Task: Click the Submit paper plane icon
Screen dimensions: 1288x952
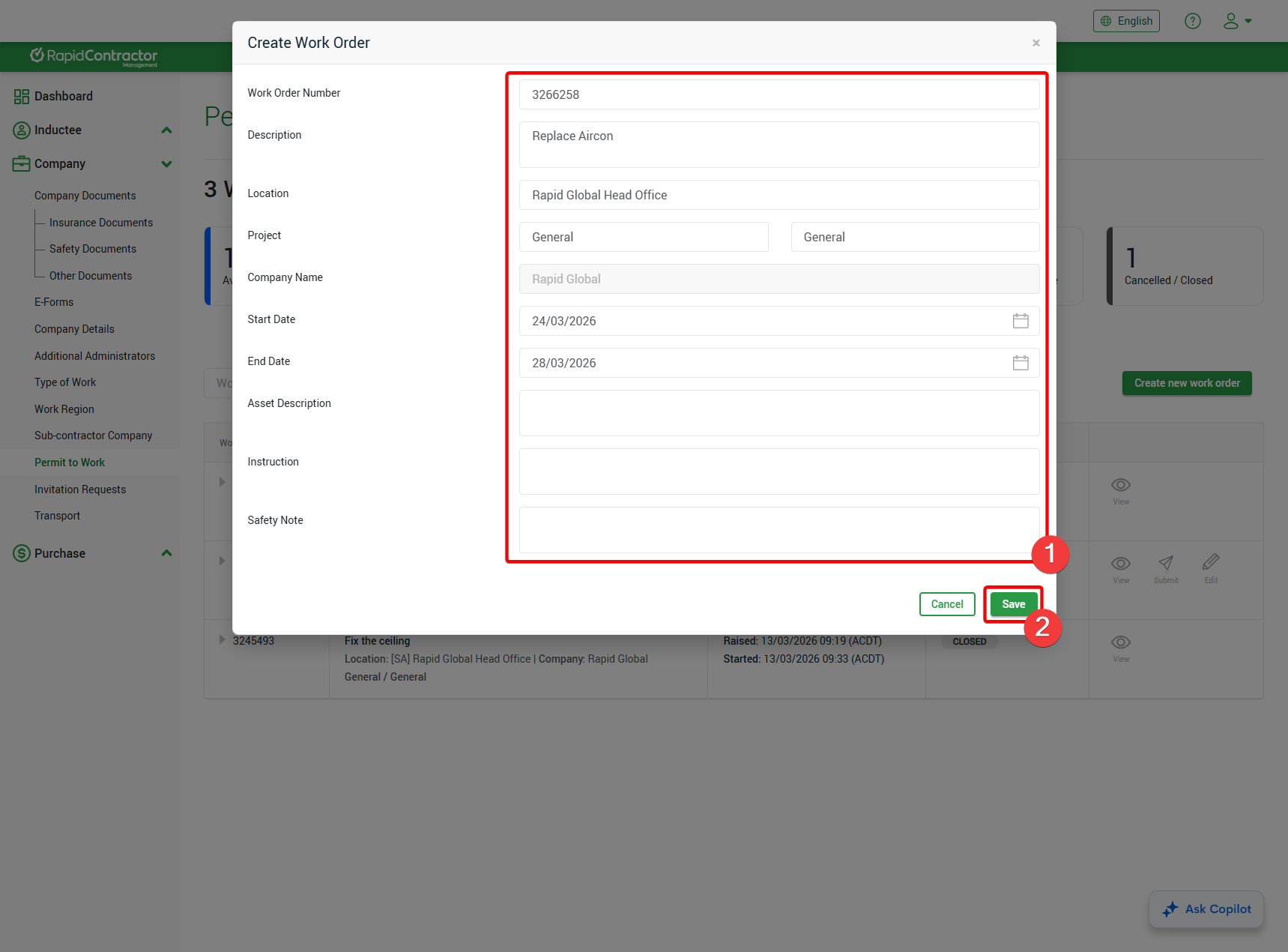Action: pyautogui.click(x=1165, y=563)
